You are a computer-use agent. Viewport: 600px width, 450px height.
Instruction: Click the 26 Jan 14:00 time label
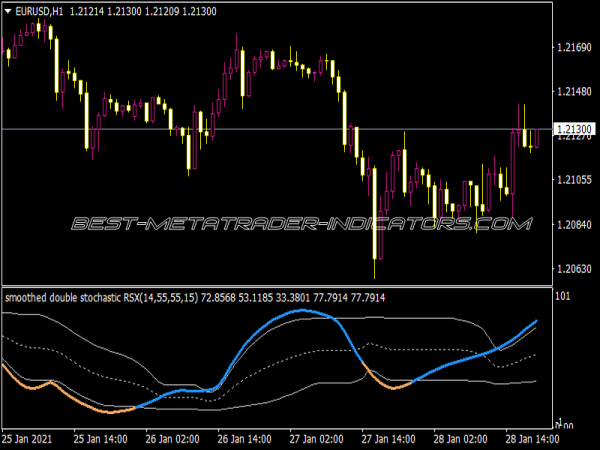tap(245, 439)
